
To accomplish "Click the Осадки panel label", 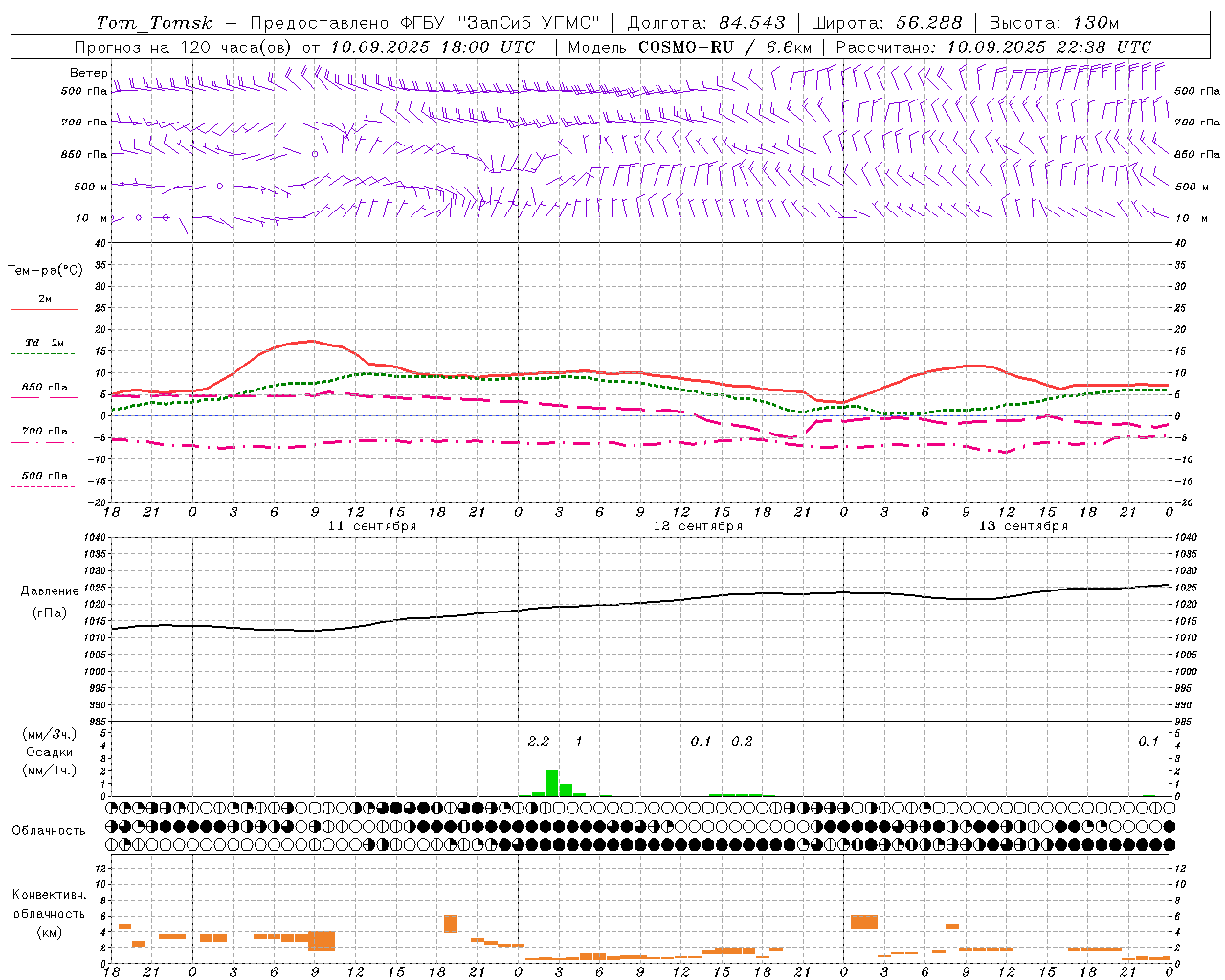I will tap(50, 752).
